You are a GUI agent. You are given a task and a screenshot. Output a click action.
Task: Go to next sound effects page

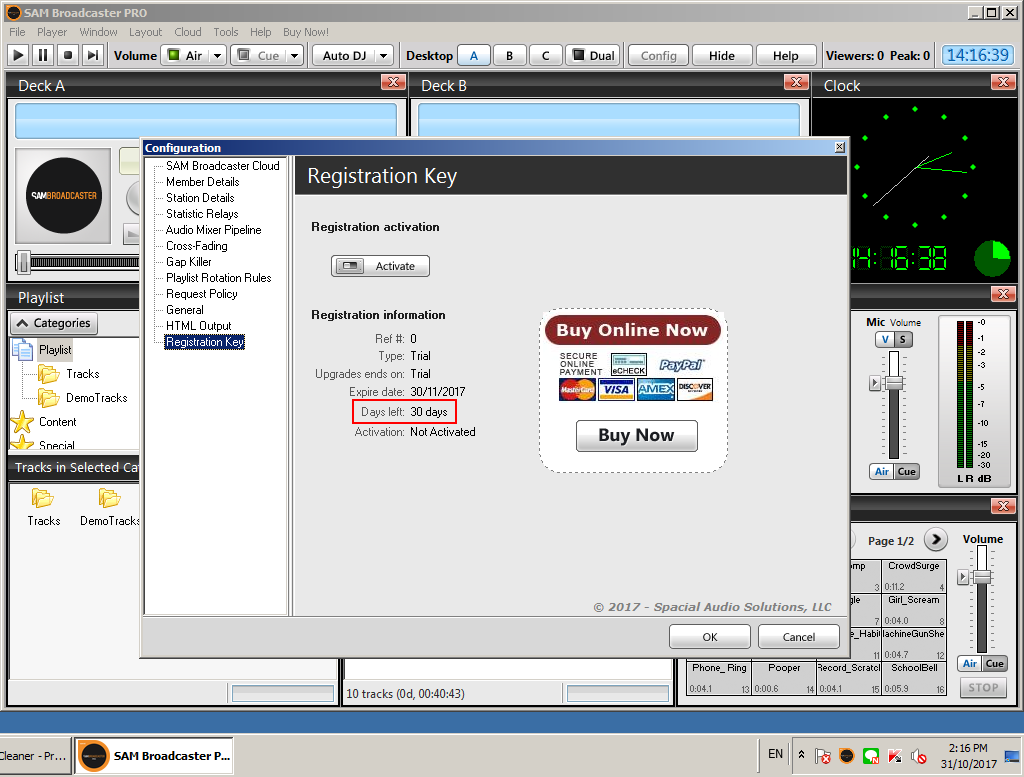point(935,539)
